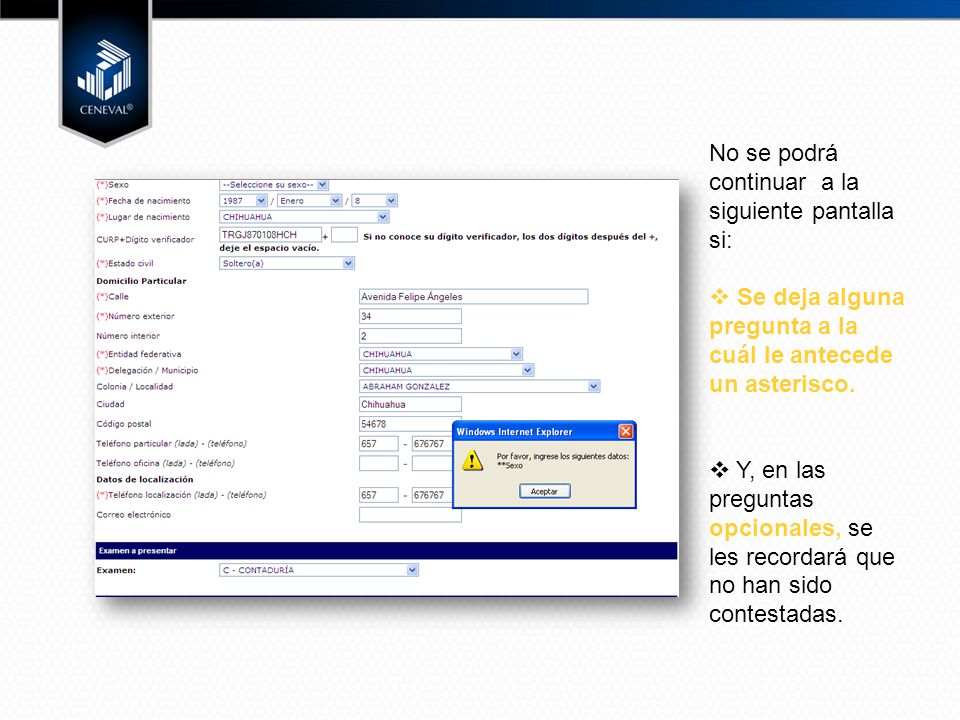
Task: Open the birth day dropdown showing 8
Action: (375, 201)
